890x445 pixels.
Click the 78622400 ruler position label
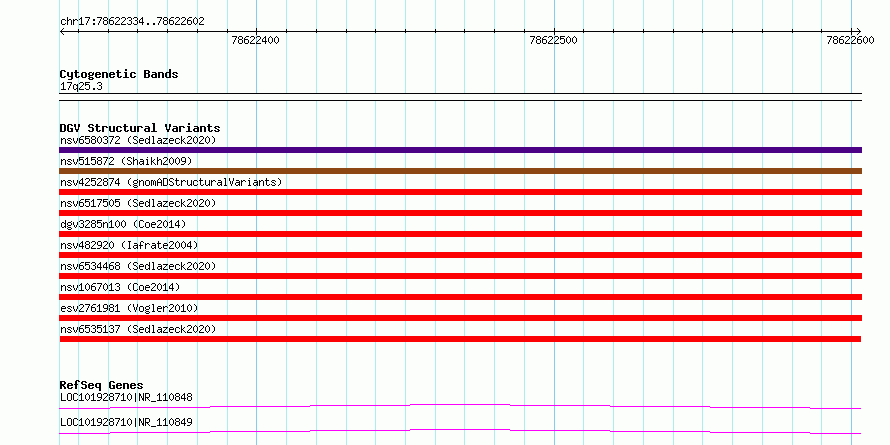(255, 40)
